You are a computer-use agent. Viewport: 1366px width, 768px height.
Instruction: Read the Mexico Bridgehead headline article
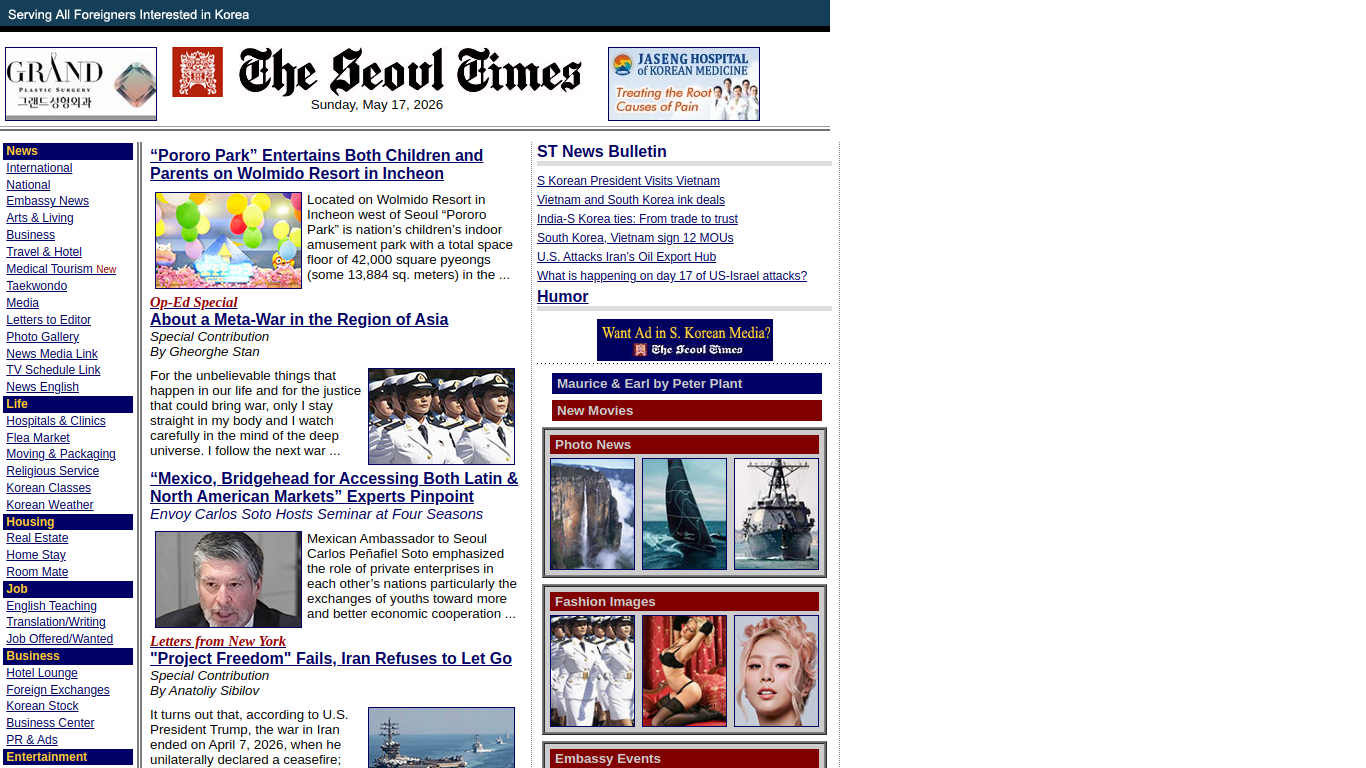click(x=334, y=487)
